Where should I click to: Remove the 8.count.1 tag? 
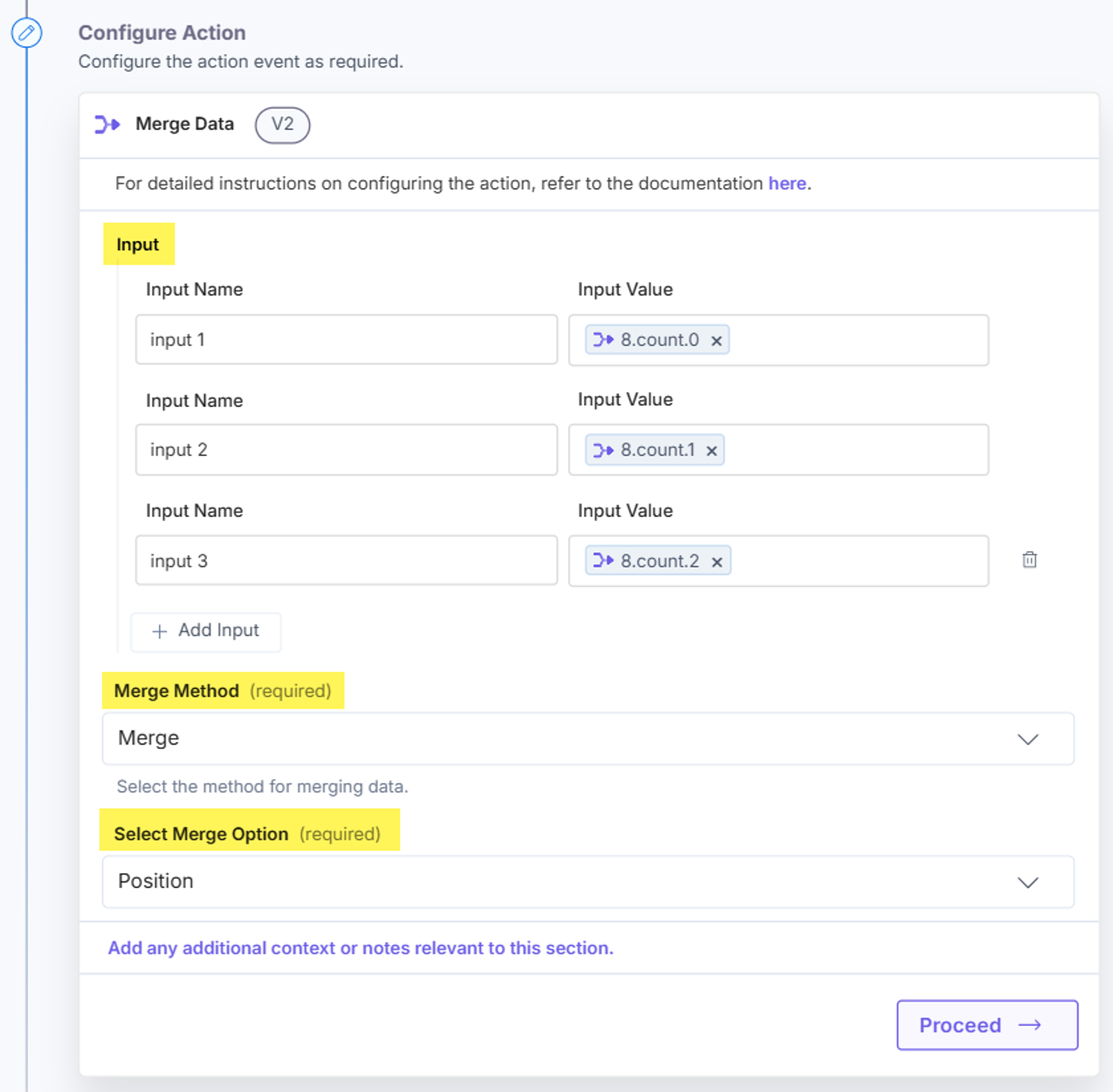tap(712, 451)
